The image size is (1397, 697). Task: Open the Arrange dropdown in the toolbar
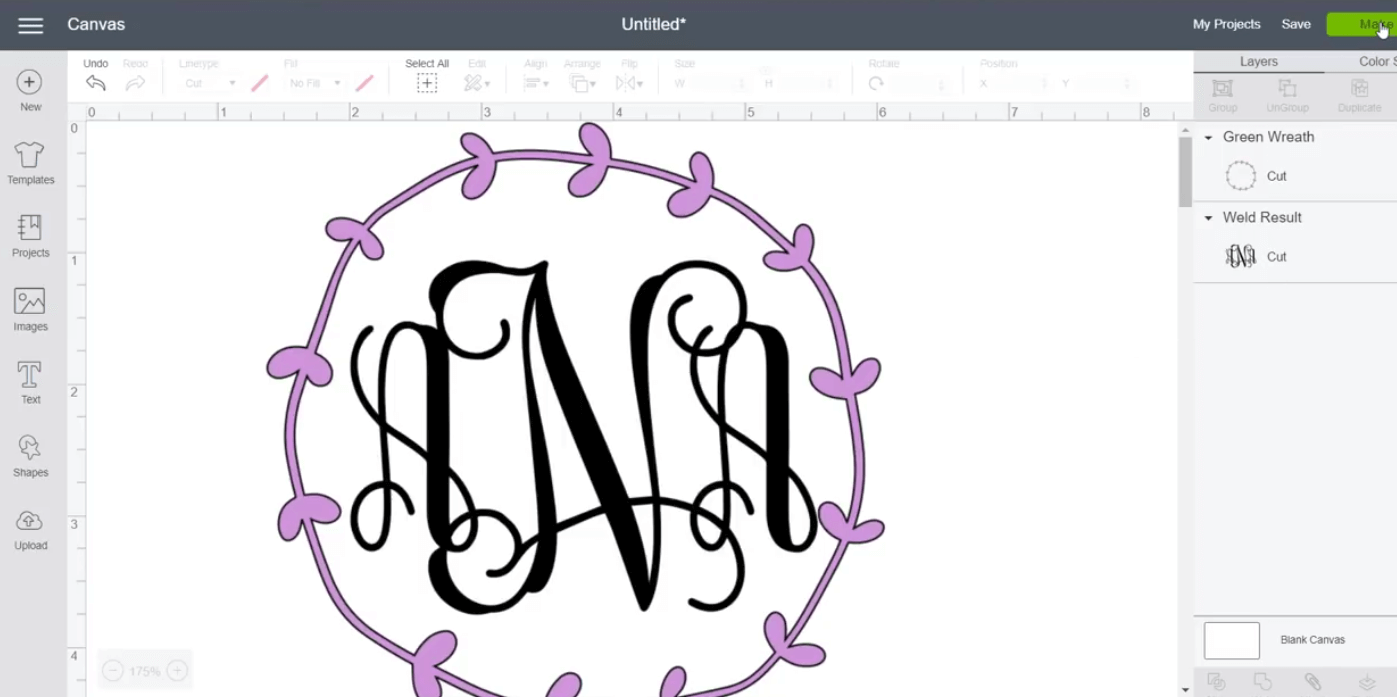[583, 83]
